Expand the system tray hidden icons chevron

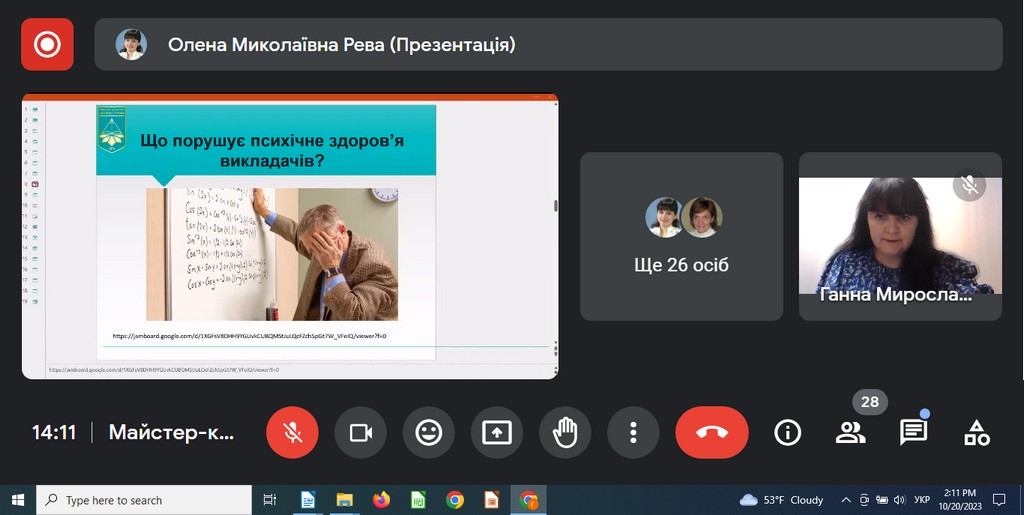pyautogui.click(x=846, y=500)
